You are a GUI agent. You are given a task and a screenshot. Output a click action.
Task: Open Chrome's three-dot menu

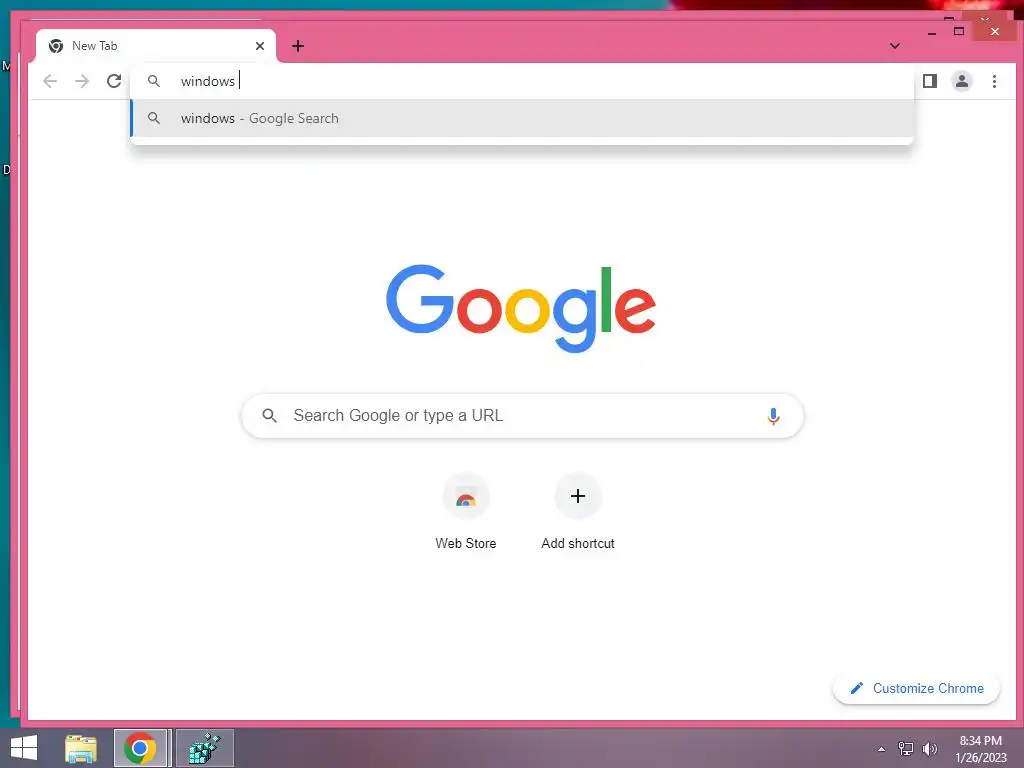click(x=994, y=81)
